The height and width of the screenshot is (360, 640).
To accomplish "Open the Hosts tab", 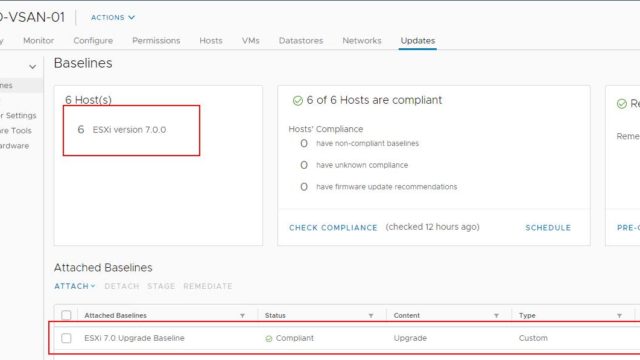I will [211, 40].
